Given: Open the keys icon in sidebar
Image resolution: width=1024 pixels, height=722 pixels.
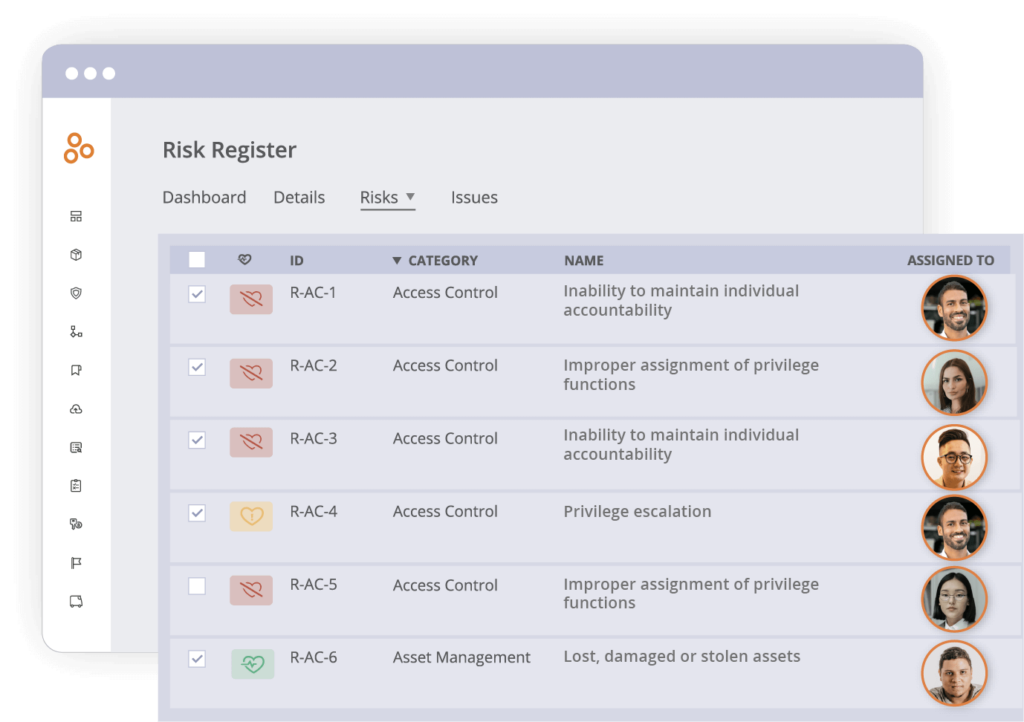Looking at the screenshot, I should [x=76, y=524].
